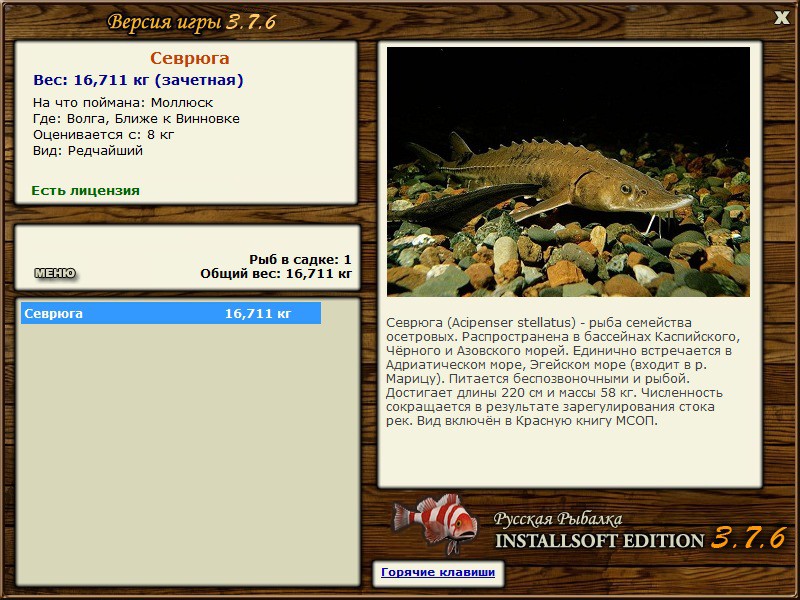Select the Севрюга 16,711 кг row in the list

(x=171, y=313)
